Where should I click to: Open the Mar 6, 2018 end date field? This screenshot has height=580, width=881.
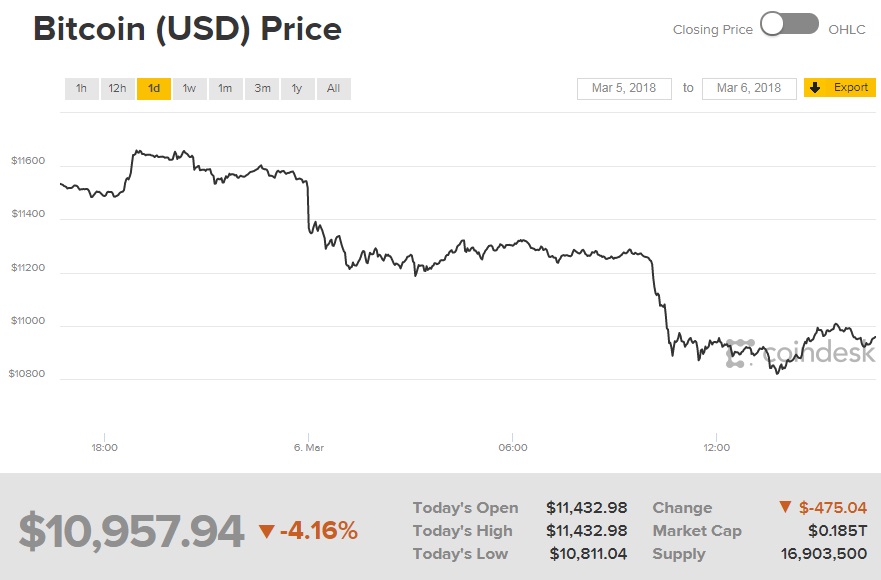pyautogui.click(x=749, y=88)
